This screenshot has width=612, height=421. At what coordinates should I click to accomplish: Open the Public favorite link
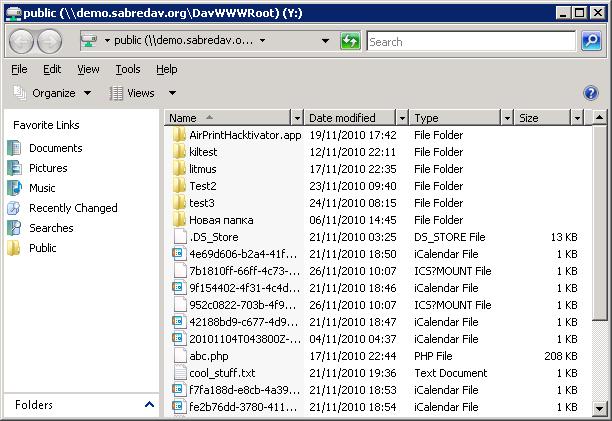click(x=43, y=248)
